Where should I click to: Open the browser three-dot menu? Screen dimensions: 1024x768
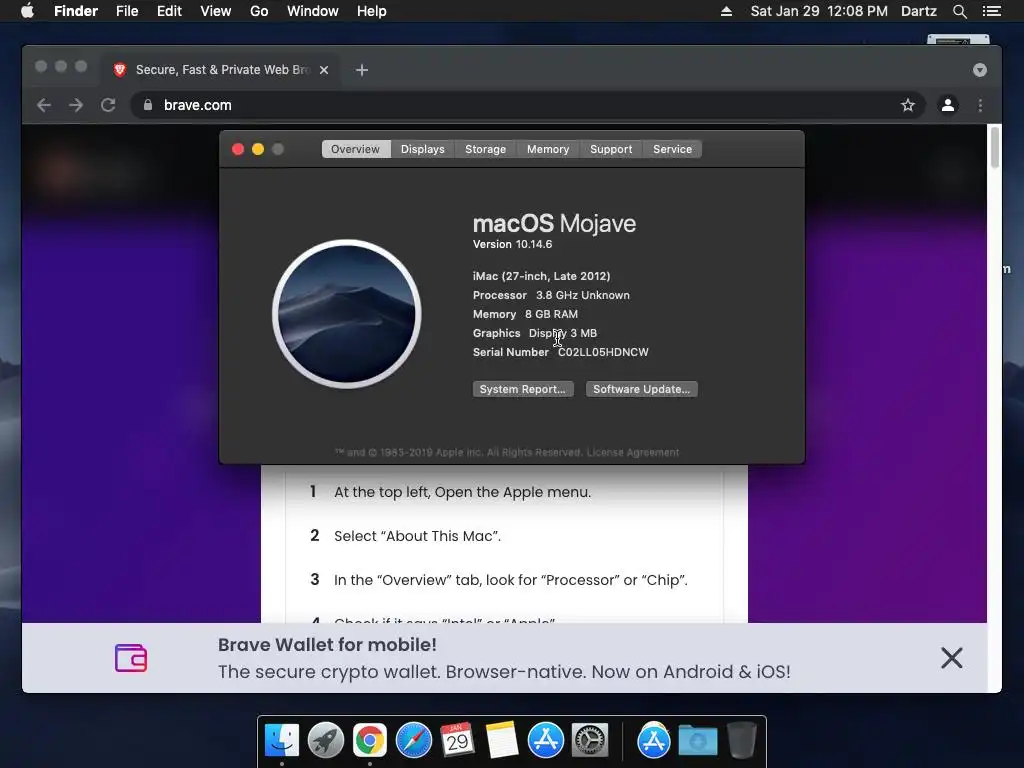[x=980, y=105]
